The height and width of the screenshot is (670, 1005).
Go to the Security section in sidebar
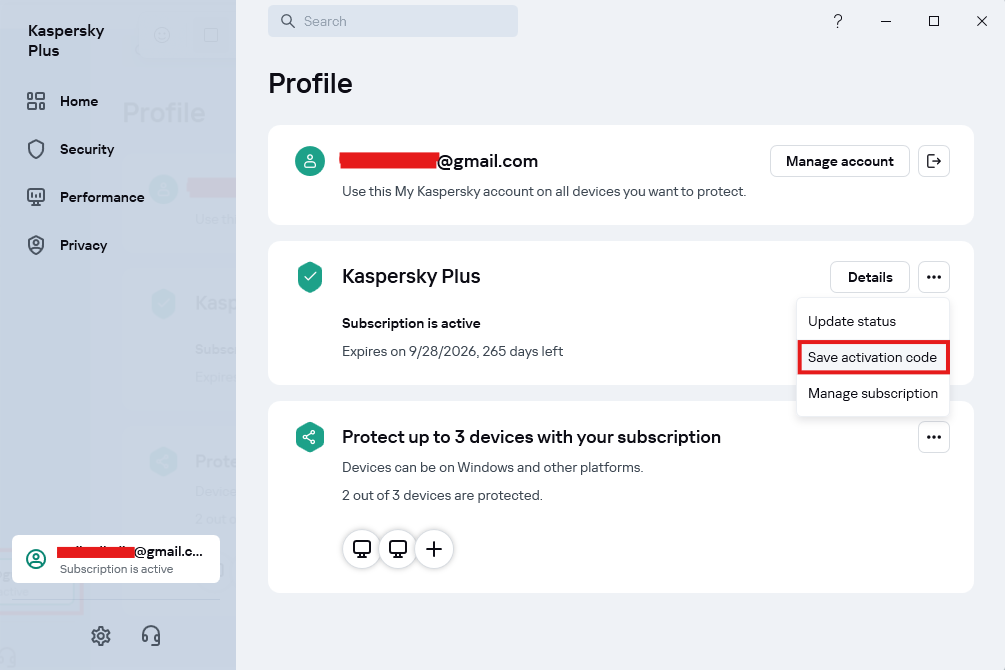tap(86, 149)
